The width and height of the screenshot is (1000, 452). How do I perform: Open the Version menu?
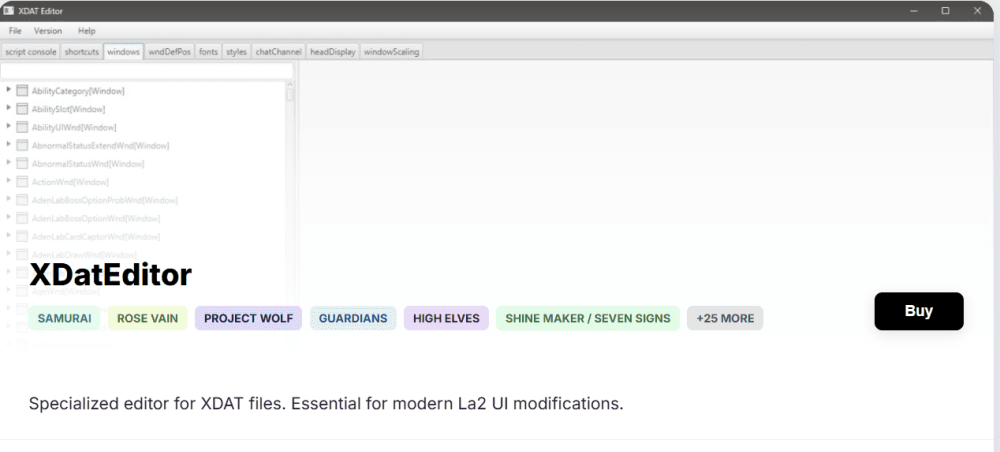(48, 31)
